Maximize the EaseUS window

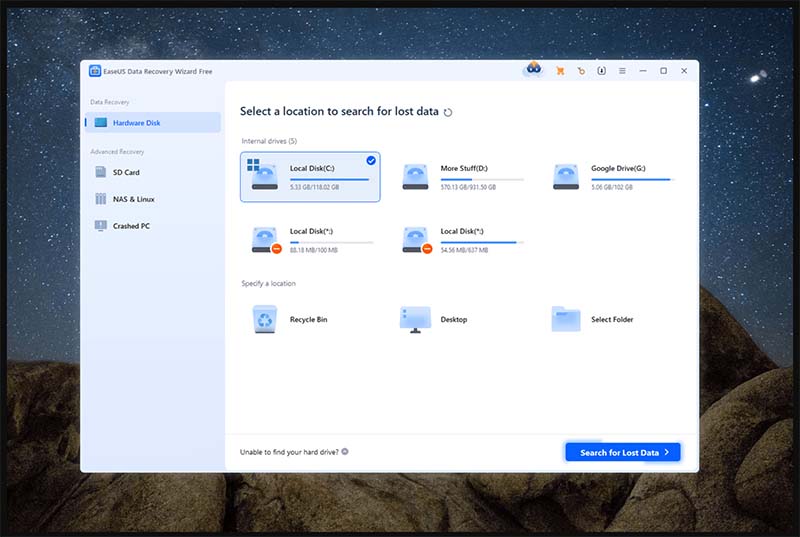pos(663,71)
